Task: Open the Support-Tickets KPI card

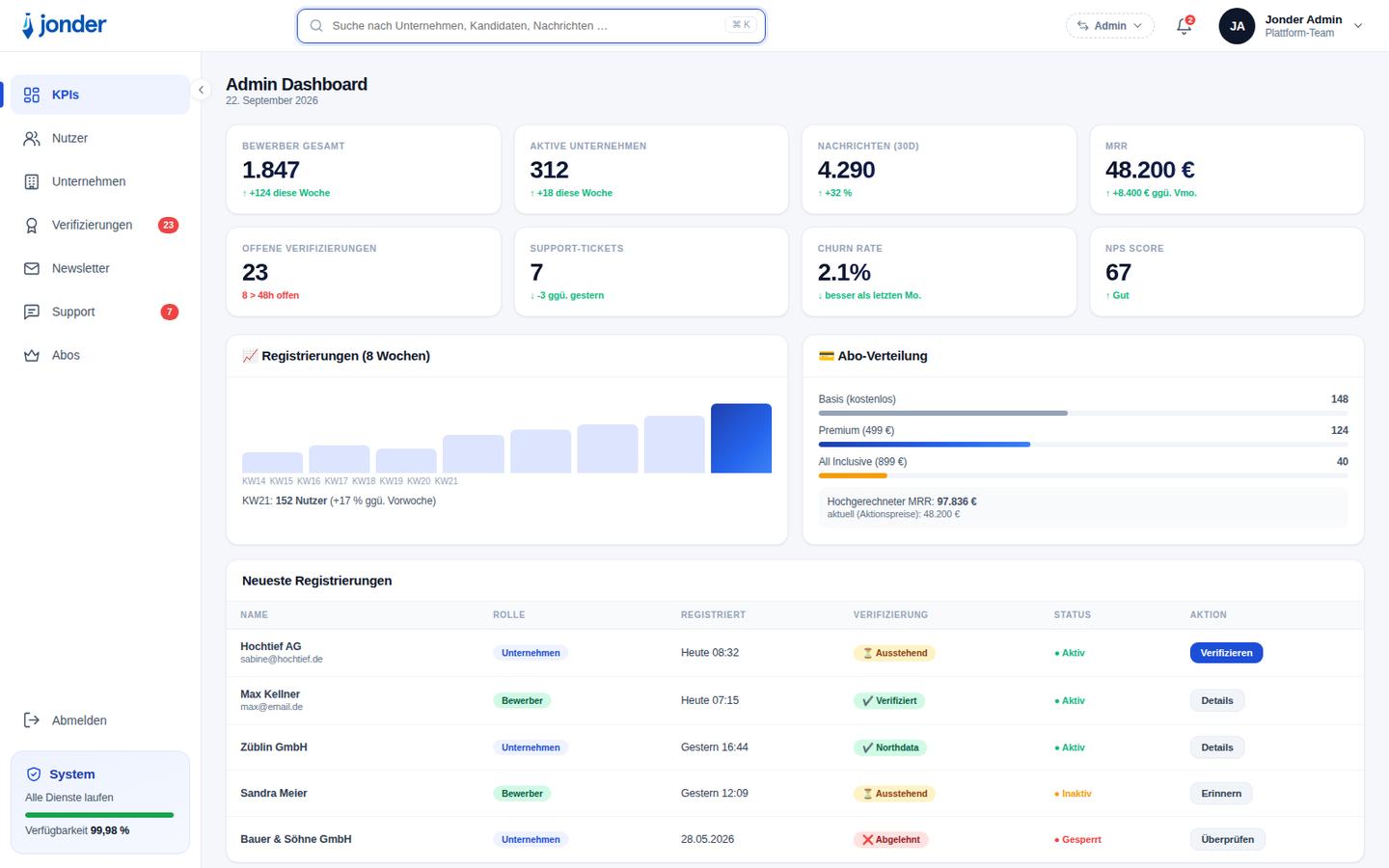Action: tap(651, 272)
